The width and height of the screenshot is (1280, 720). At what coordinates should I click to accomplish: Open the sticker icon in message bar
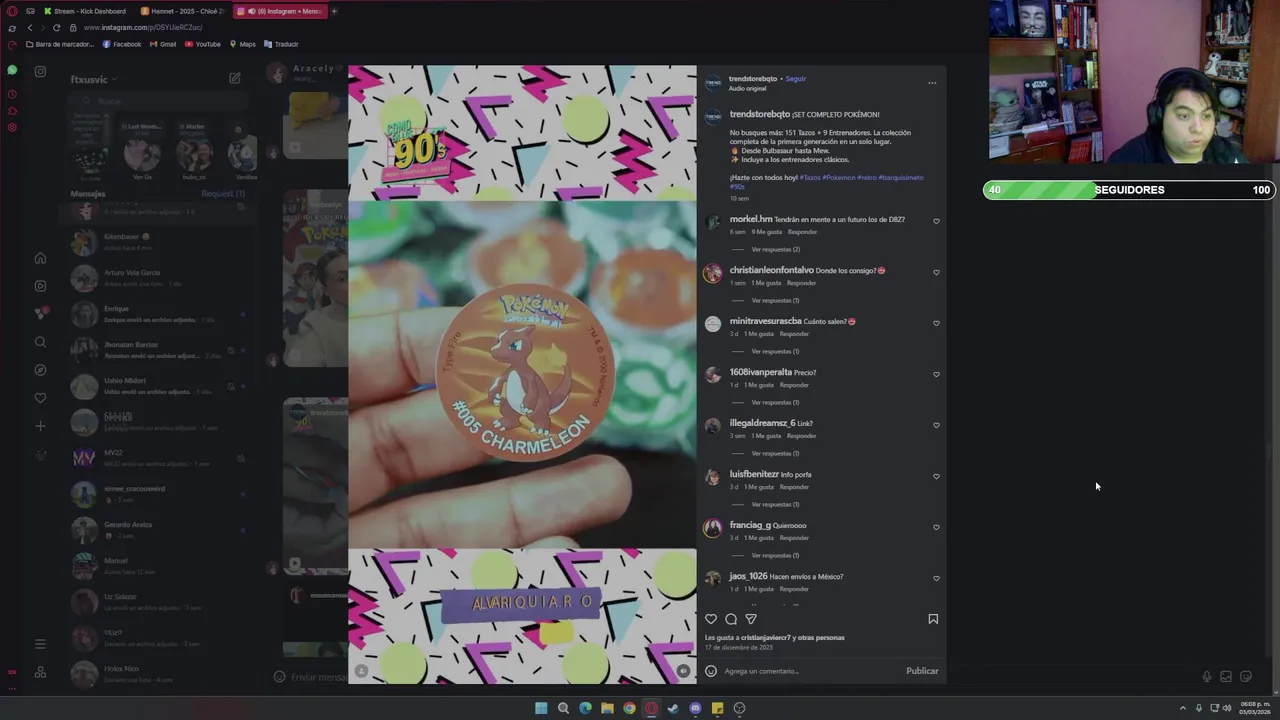pos(1246,677)
